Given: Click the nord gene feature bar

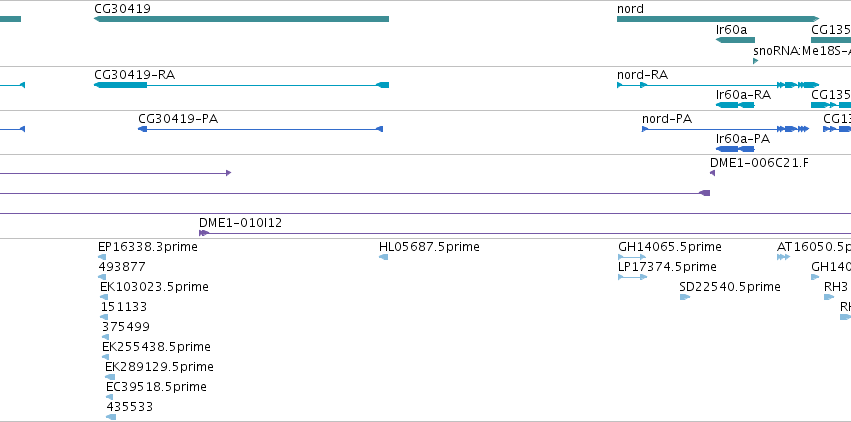Looking at the screenshot, I should (718, 19).
